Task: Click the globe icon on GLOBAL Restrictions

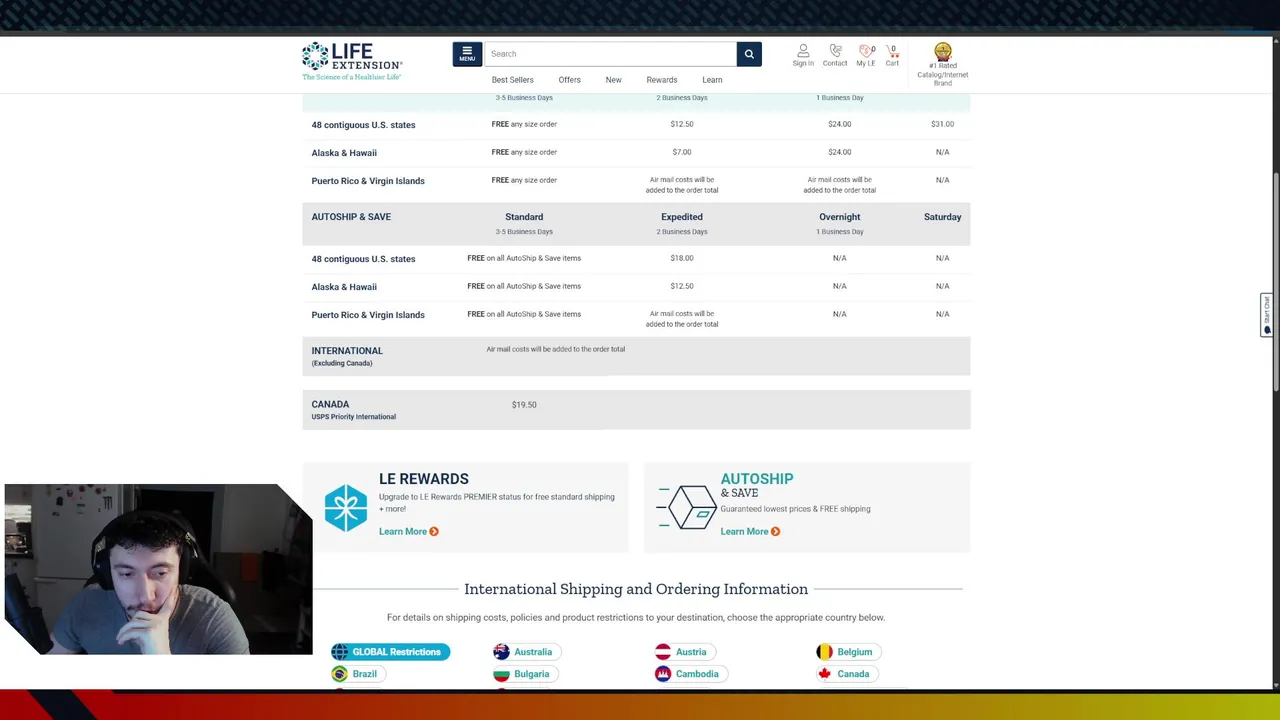Action: [x=340, y=652]
